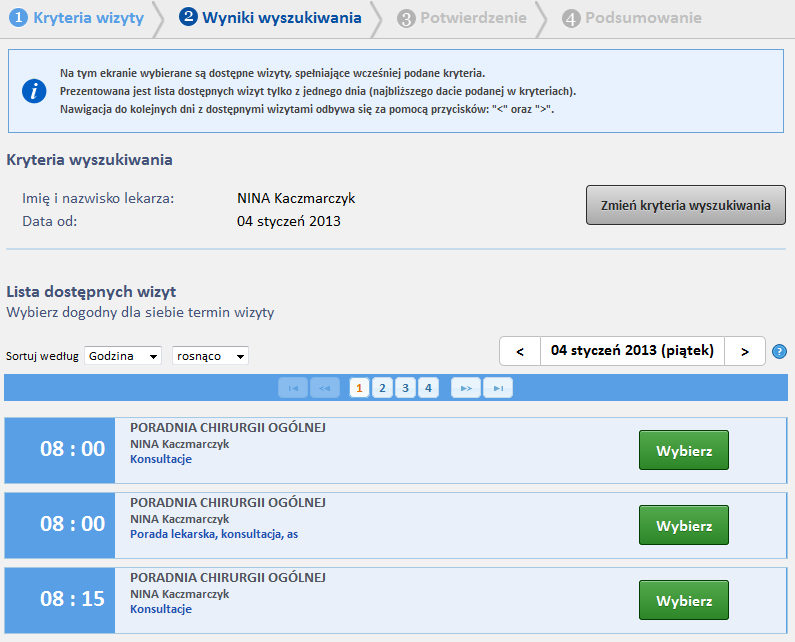Open step 4 Podsumowanie tab
The image size is (795, 642).
click(632, 18)
